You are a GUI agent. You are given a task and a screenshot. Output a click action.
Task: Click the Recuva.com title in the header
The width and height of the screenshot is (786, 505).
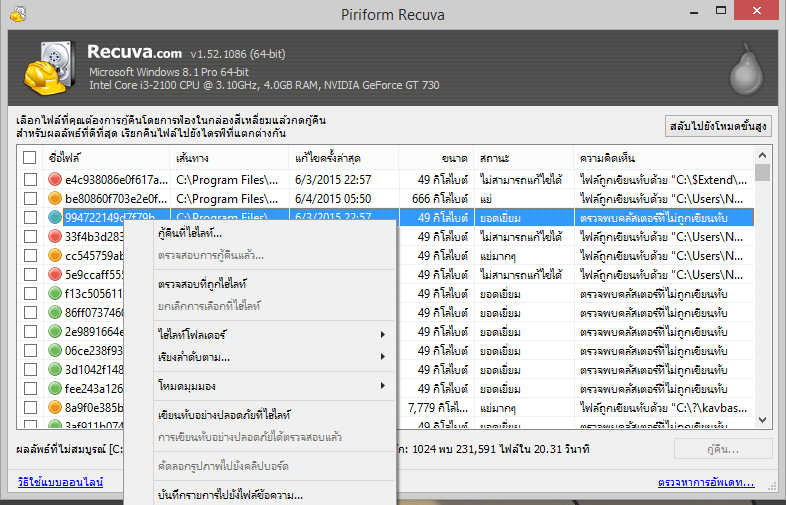(x=134, y=52)
